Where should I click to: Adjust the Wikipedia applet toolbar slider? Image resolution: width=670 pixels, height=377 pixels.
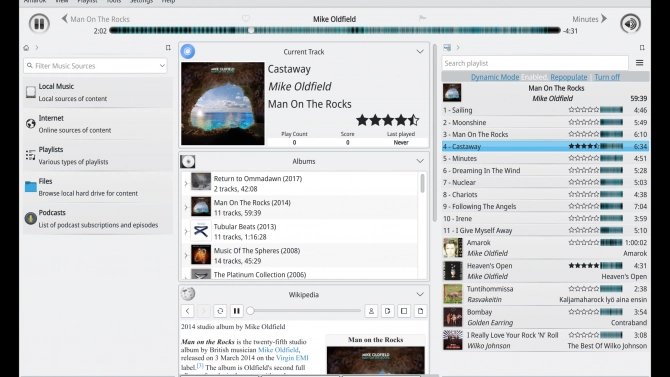coord(304,311)
